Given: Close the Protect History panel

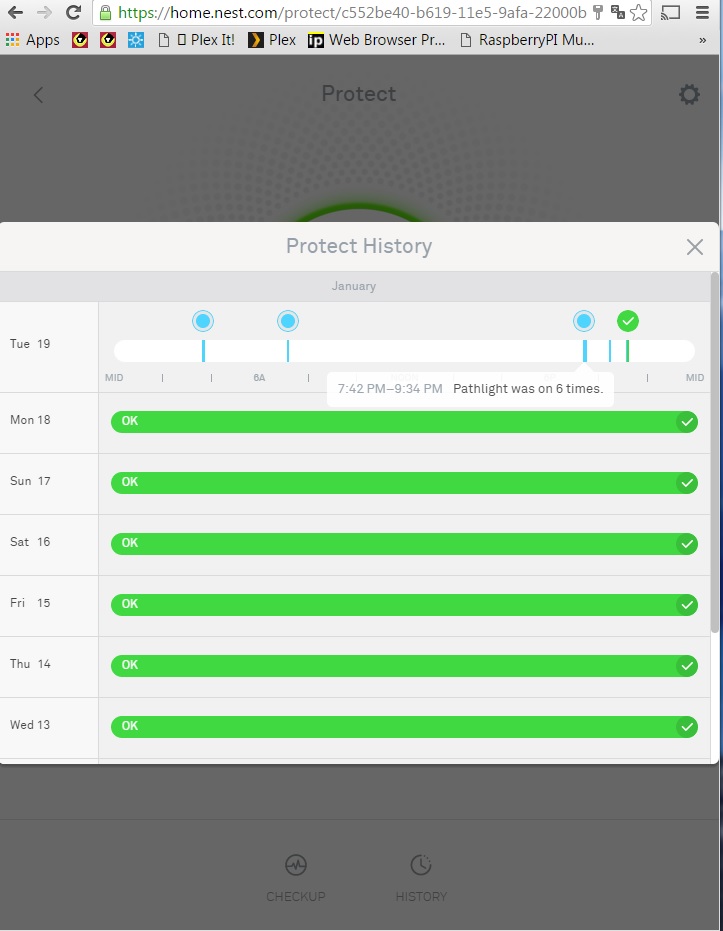Looking at the screenshot, I should click(695, 247).
